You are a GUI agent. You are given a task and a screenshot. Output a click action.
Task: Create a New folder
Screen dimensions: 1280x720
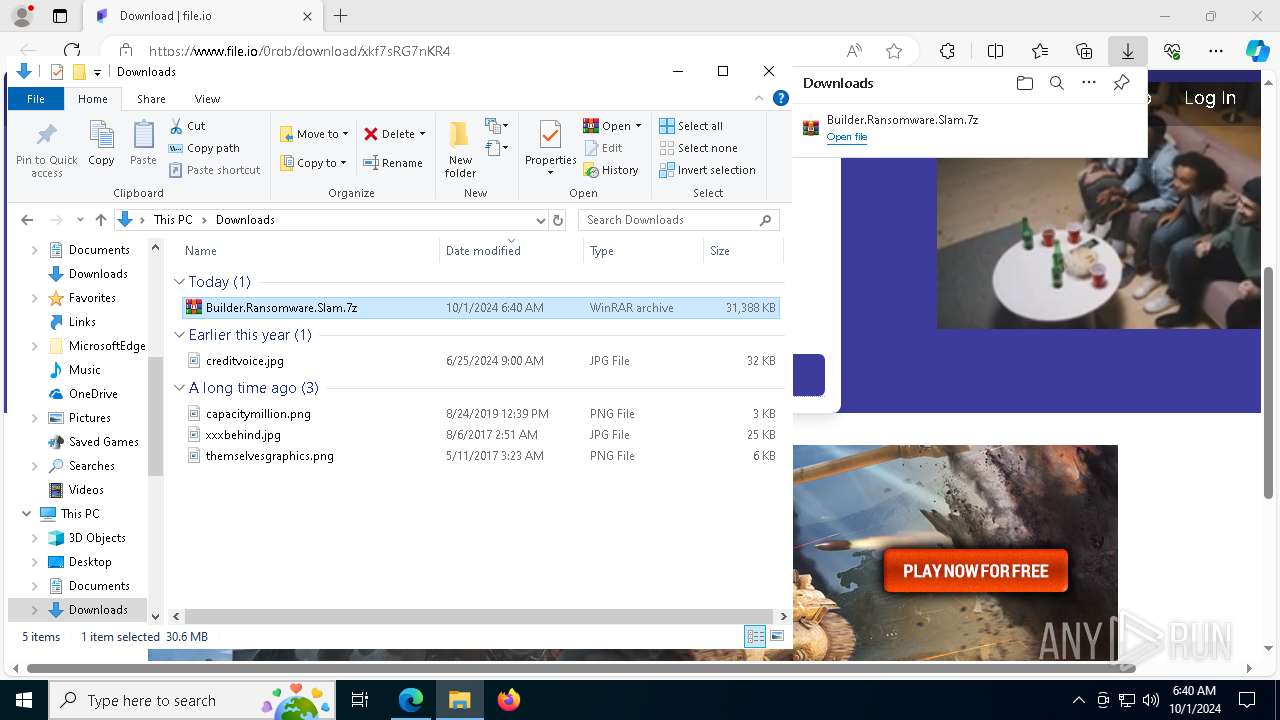pyautogui.click(x=460, y=150)
